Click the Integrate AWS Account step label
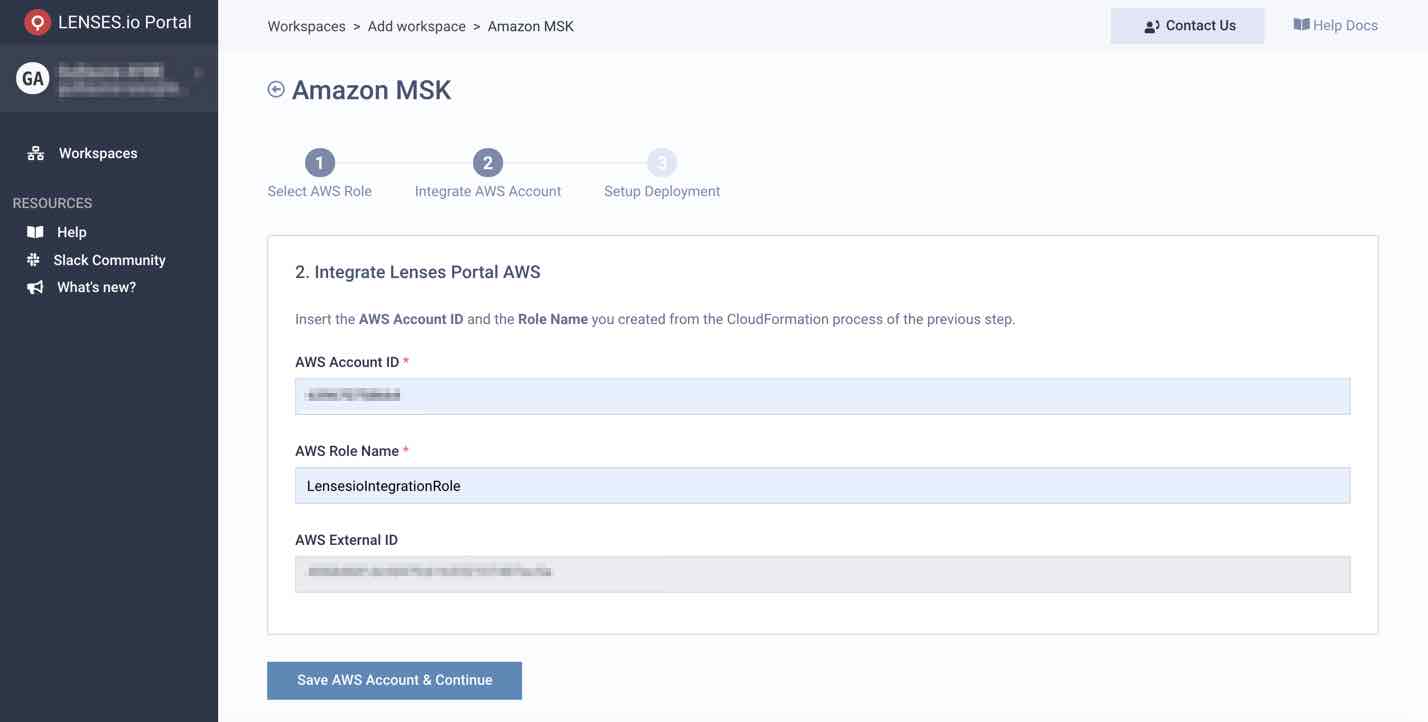The height and width of the screenshot is (722, 1428). click(x=488, y=191)
